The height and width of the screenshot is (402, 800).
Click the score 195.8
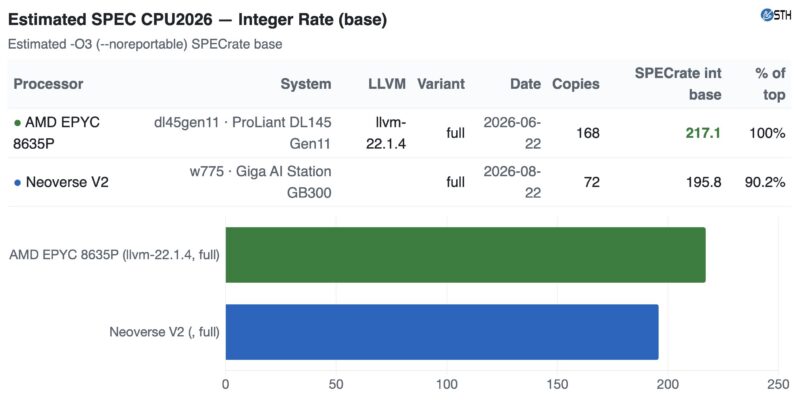pos(704,182)
